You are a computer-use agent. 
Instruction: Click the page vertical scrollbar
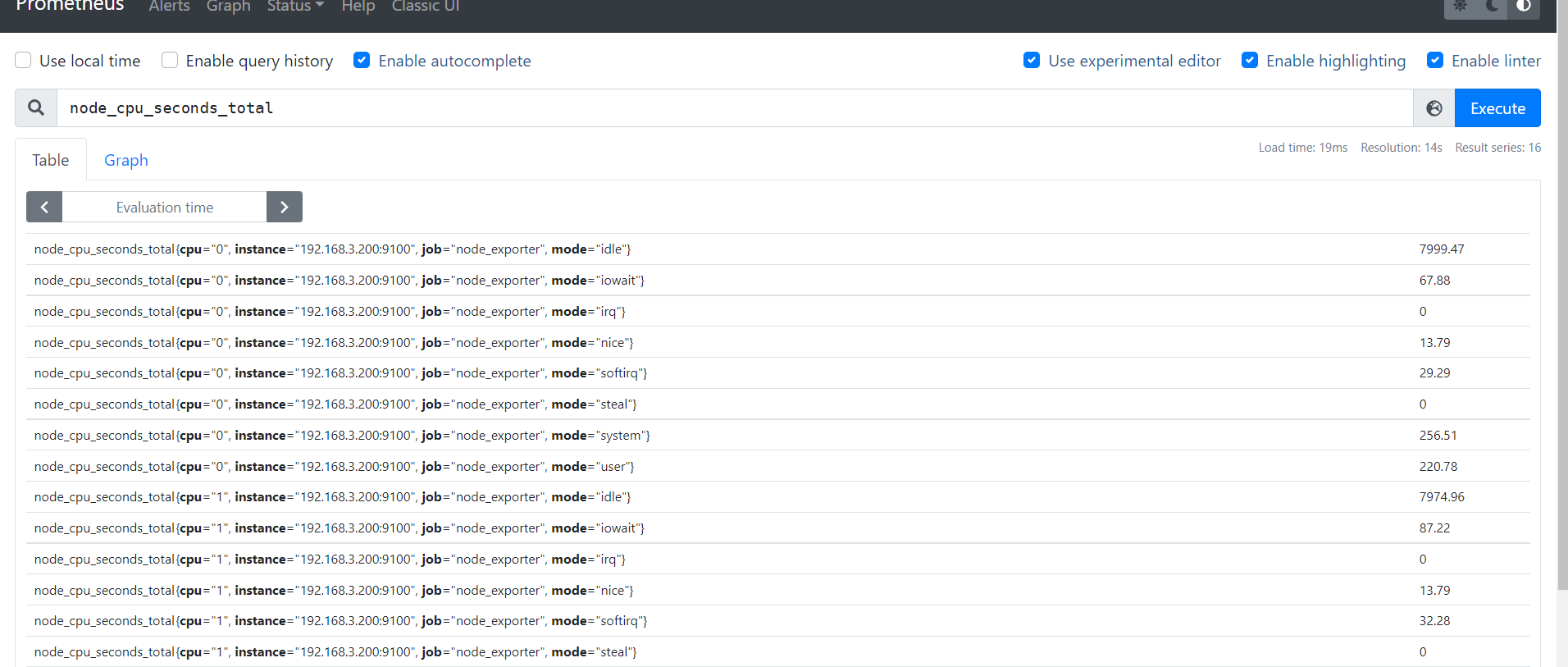(1562, 295)
